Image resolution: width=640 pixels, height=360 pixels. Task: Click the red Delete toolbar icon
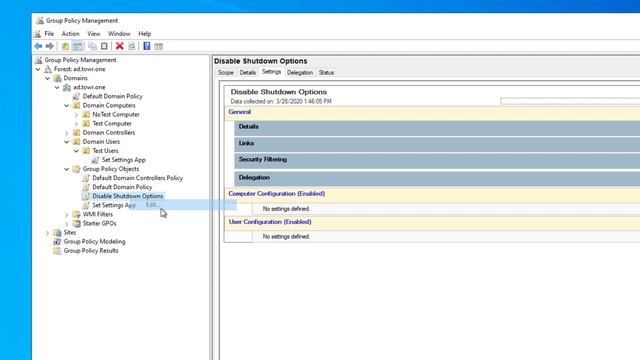coord(120,46)
